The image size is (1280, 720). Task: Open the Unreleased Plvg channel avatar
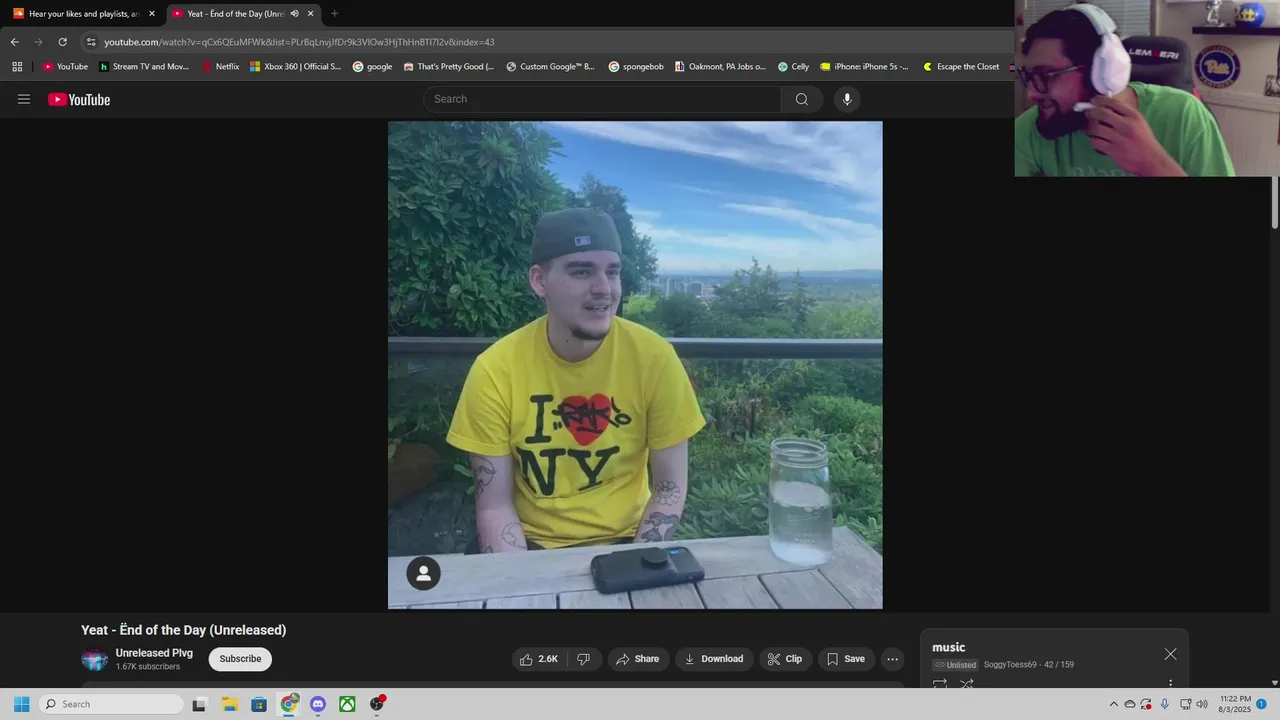coord(94,659)
